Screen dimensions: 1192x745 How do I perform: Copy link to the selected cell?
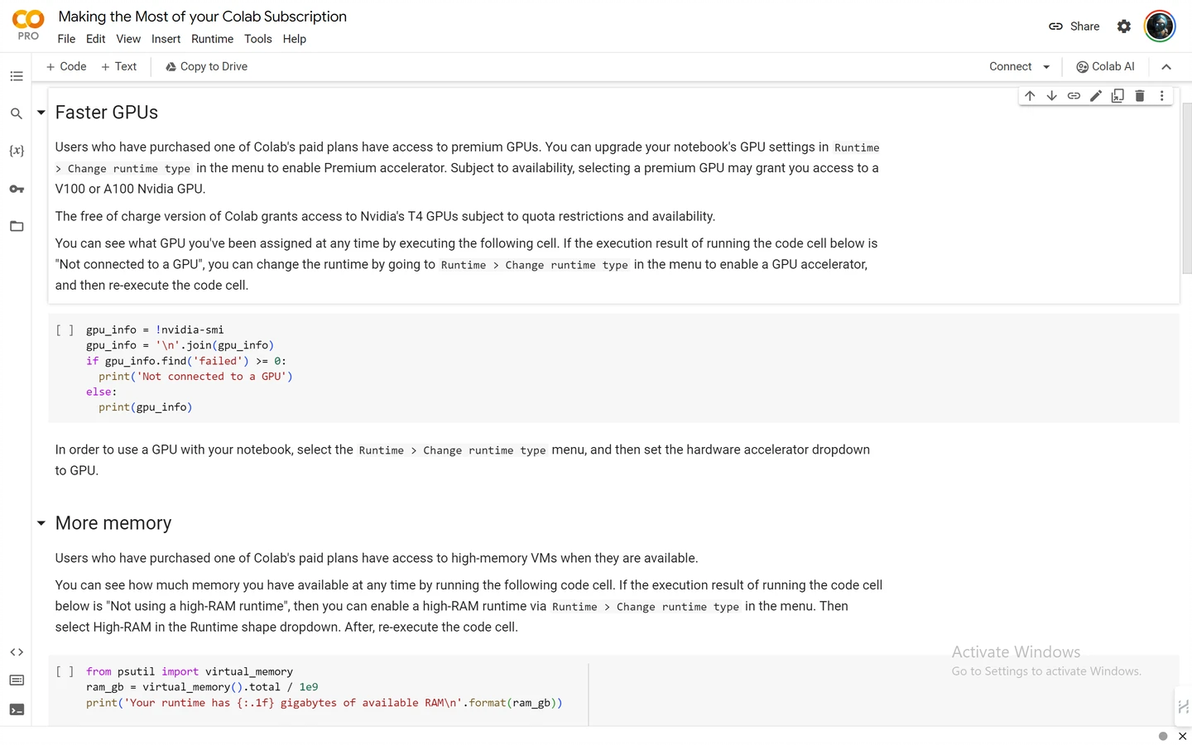pos(1074,96)
